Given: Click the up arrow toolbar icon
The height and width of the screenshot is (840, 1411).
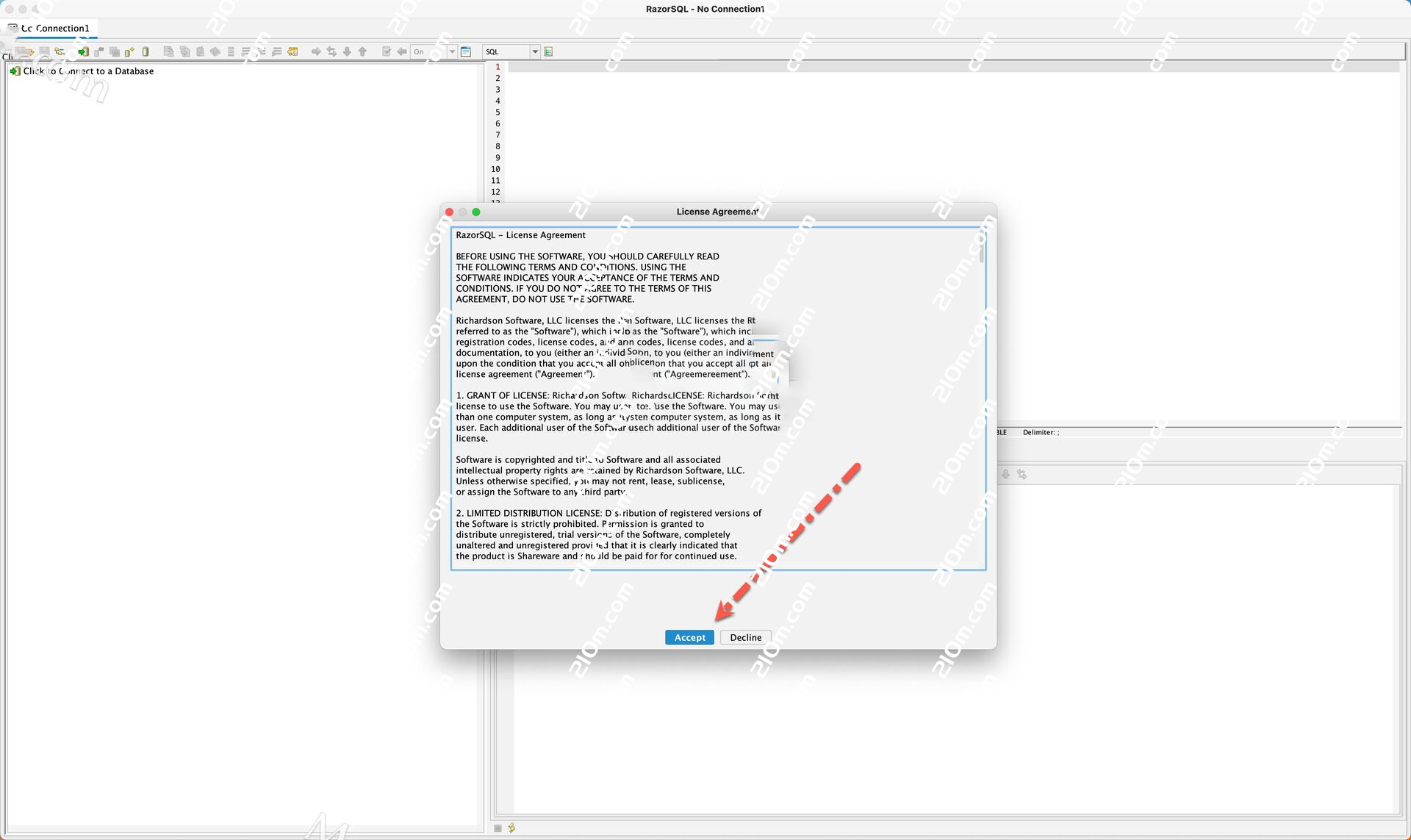Looking at the screenshot, I should coord(362,51).
